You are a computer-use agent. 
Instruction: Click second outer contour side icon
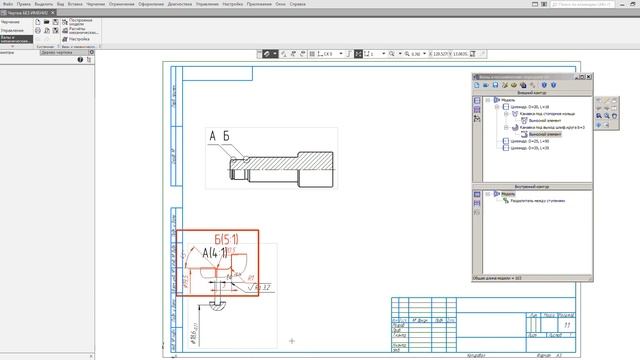[477, 109]
